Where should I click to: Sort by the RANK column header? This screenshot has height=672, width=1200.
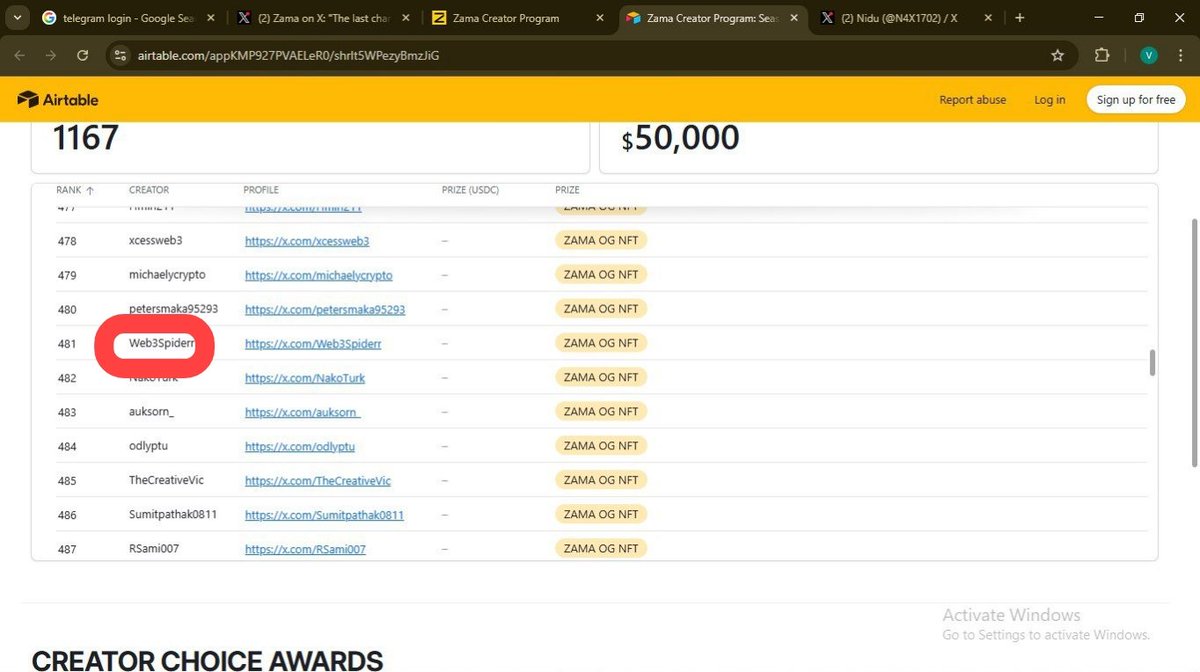75,190
